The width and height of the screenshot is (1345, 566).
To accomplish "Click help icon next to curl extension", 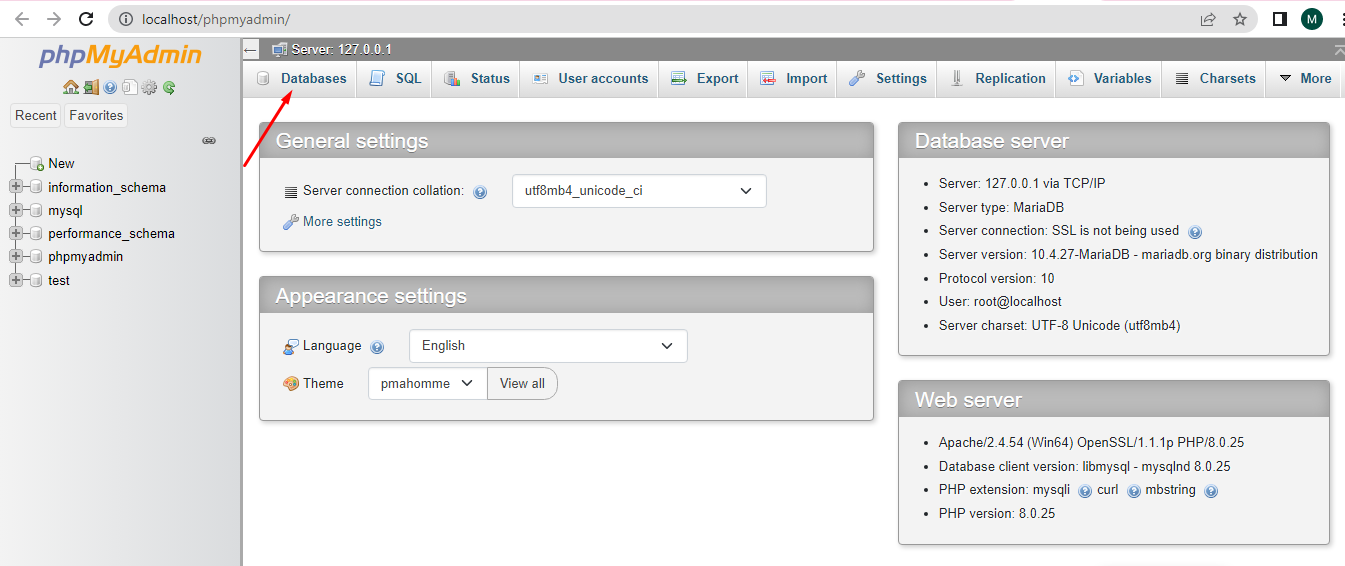I will pyautogui.click(x=1134, y=491).
